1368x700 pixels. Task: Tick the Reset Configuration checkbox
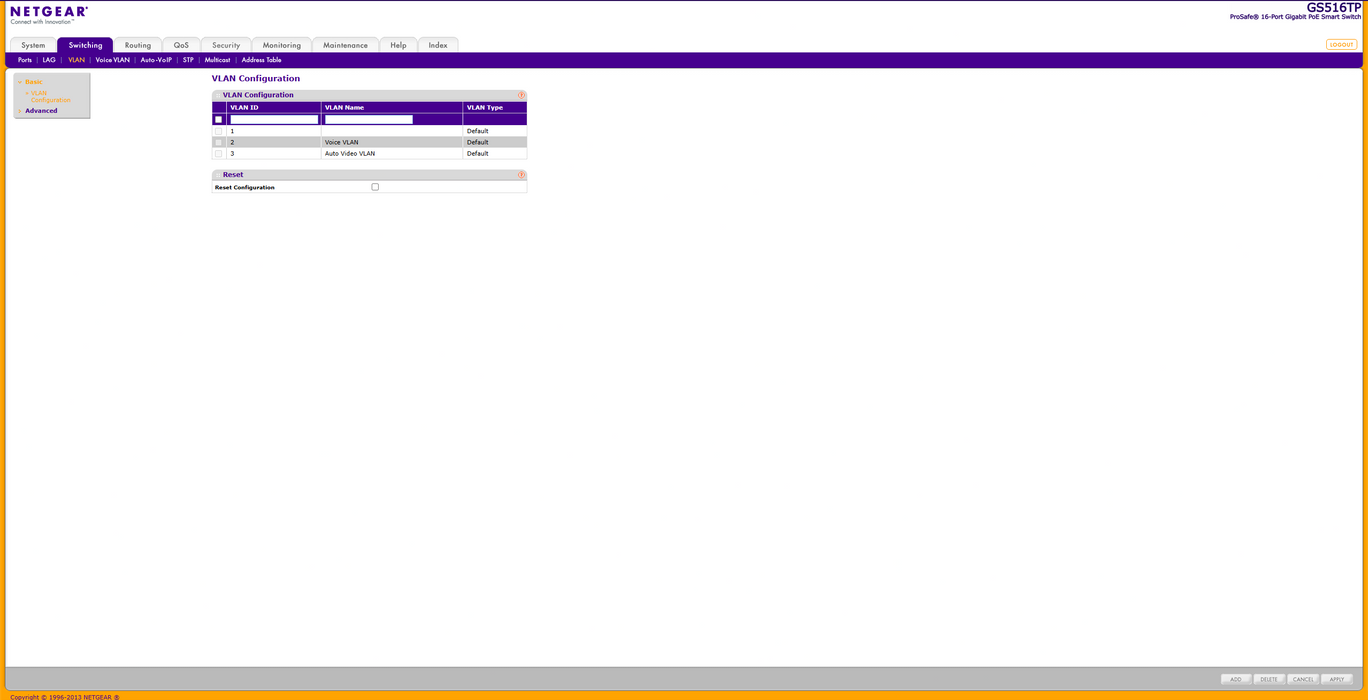(x=375, y=187)
